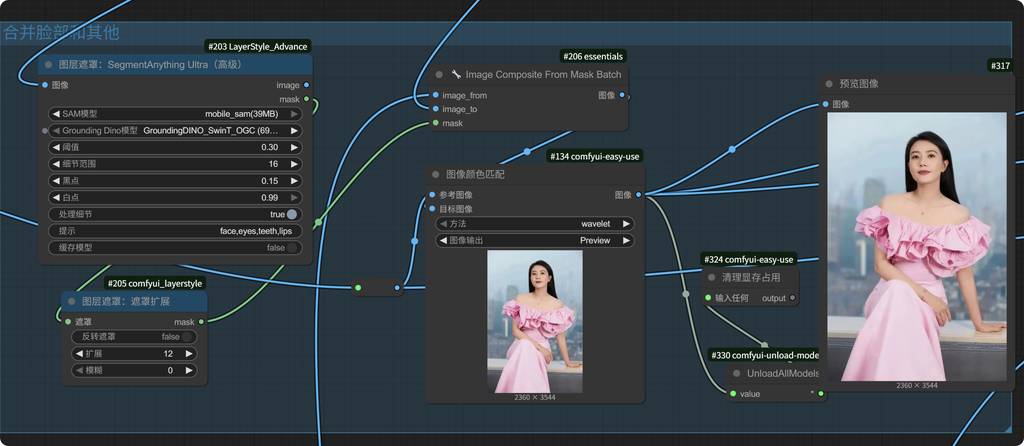Turn on the 反转遮罩 toggle

186,337
